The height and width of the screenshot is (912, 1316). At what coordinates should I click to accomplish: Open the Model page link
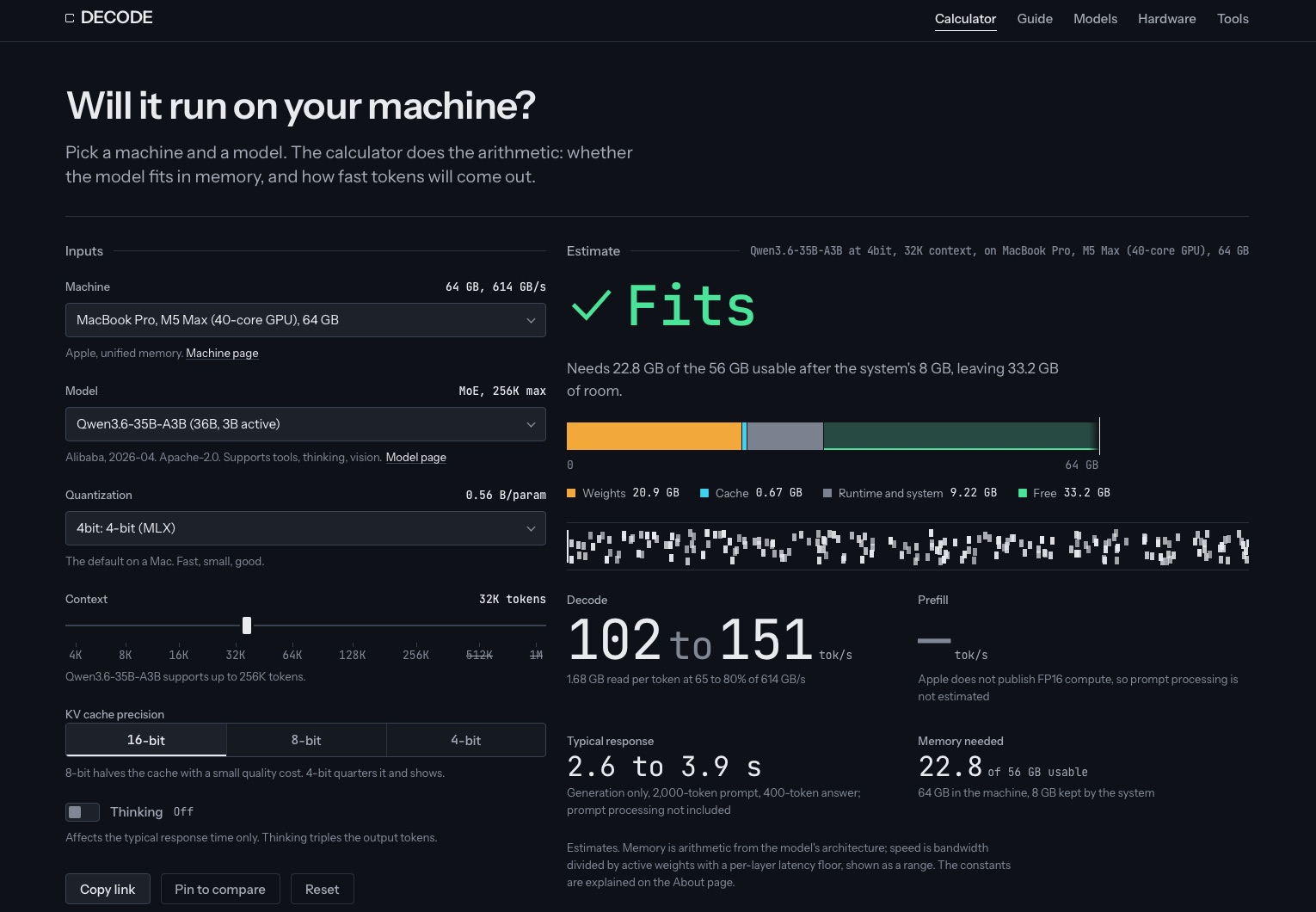pos(416,457)
